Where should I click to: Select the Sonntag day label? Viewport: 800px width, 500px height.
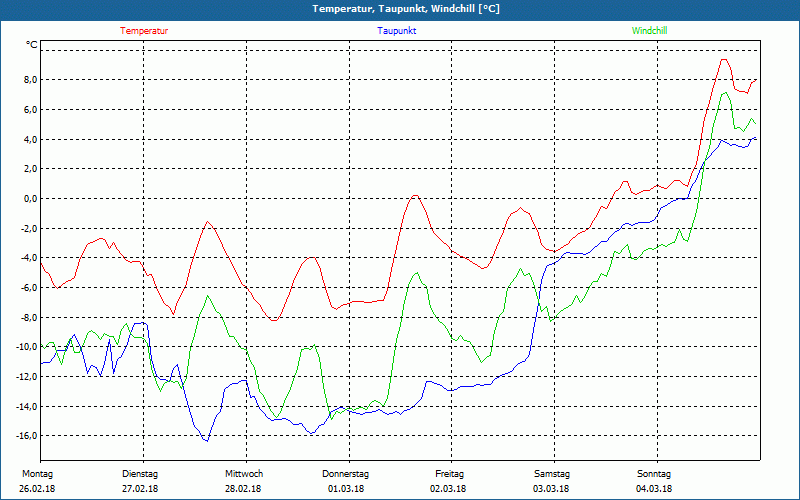(x=654, y=474)
